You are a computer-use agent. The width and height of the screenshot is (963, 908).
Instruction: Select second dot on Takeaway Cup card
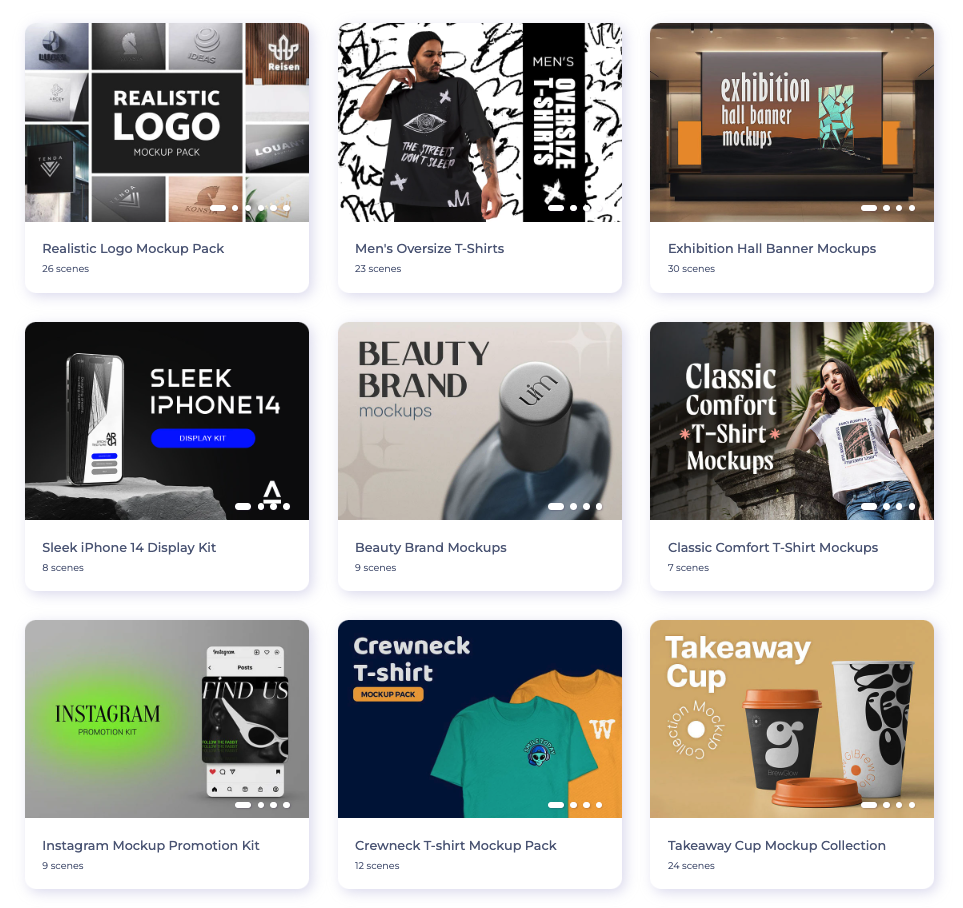coord(886,805)
